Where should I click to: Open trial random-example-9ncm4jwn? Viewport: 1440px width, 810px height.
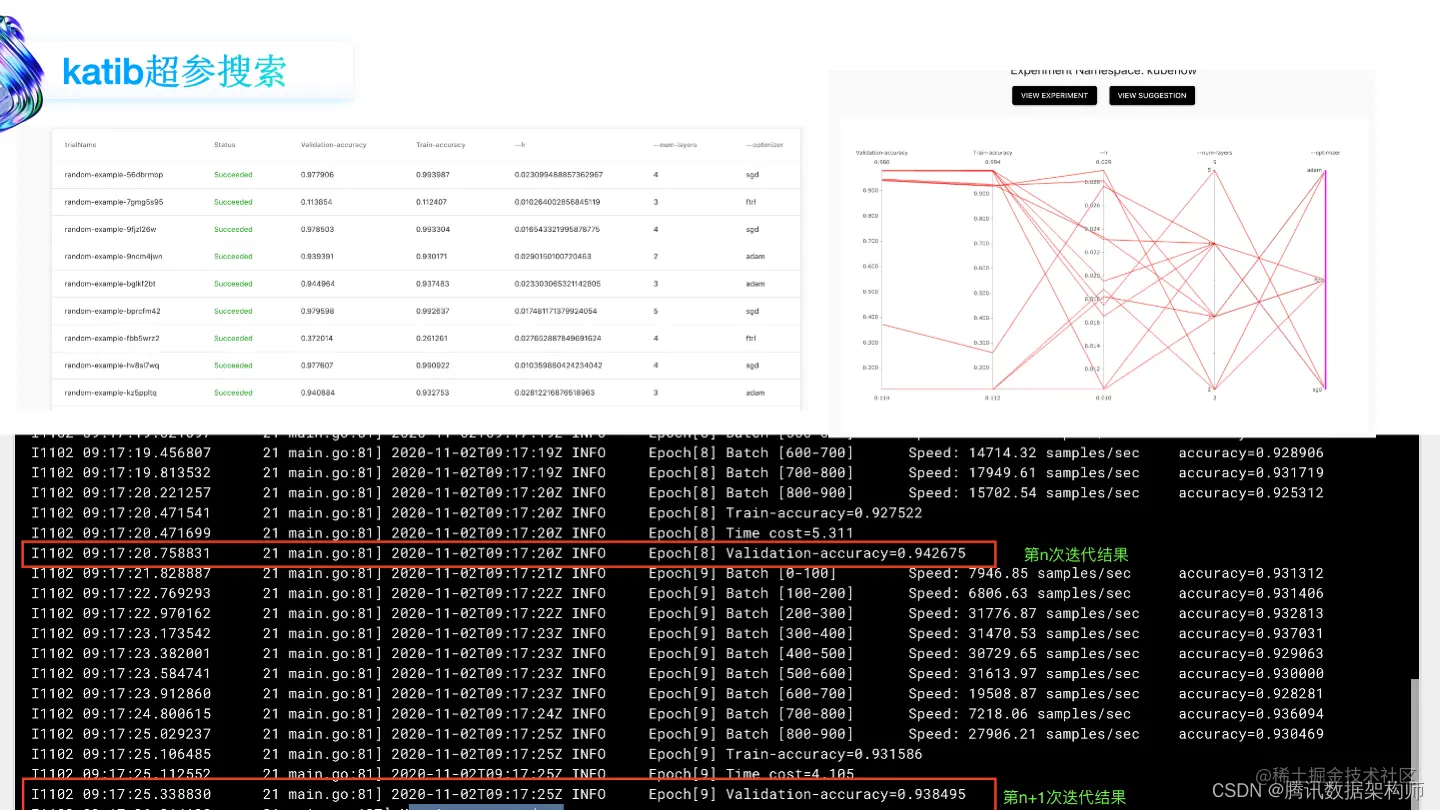(x=113, y=257)
